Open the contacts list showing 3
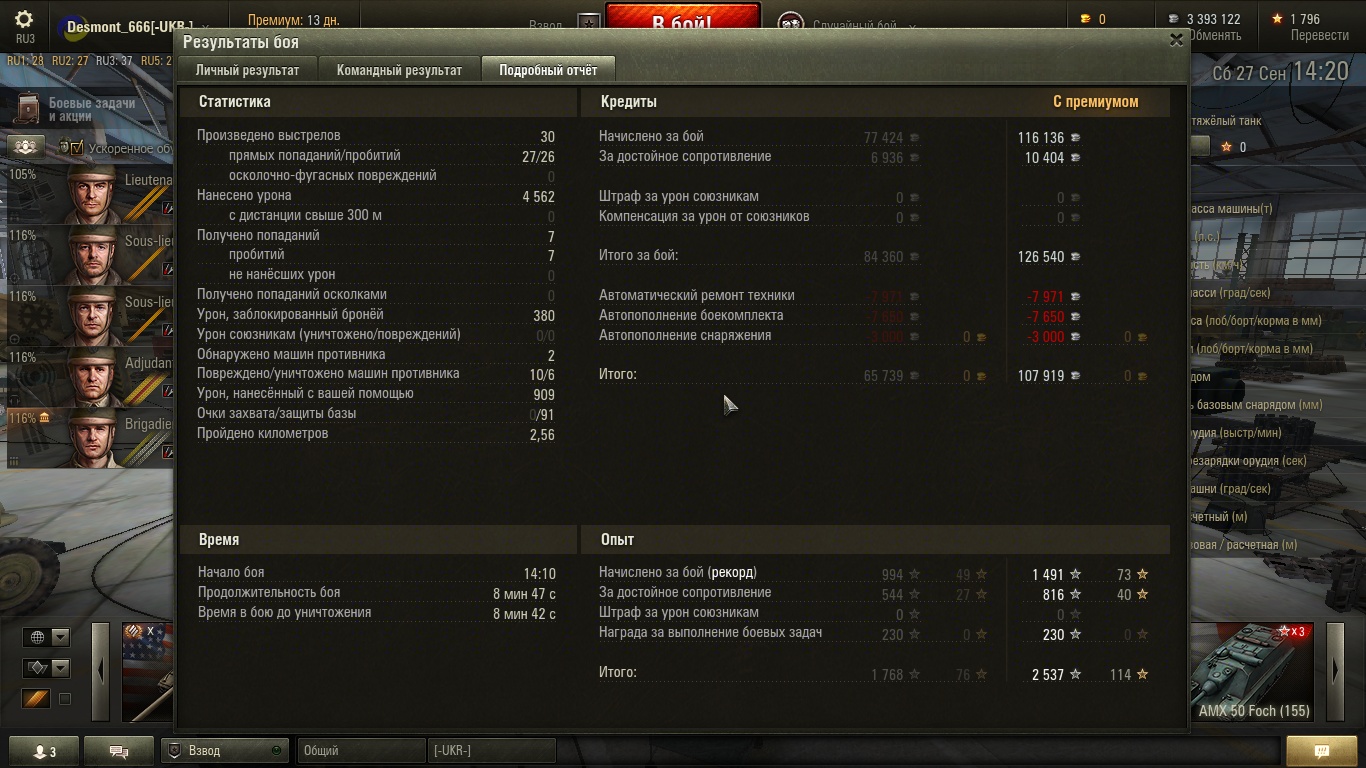The height and width of the screenshot is (768, 1366). [x=44, y=751]
